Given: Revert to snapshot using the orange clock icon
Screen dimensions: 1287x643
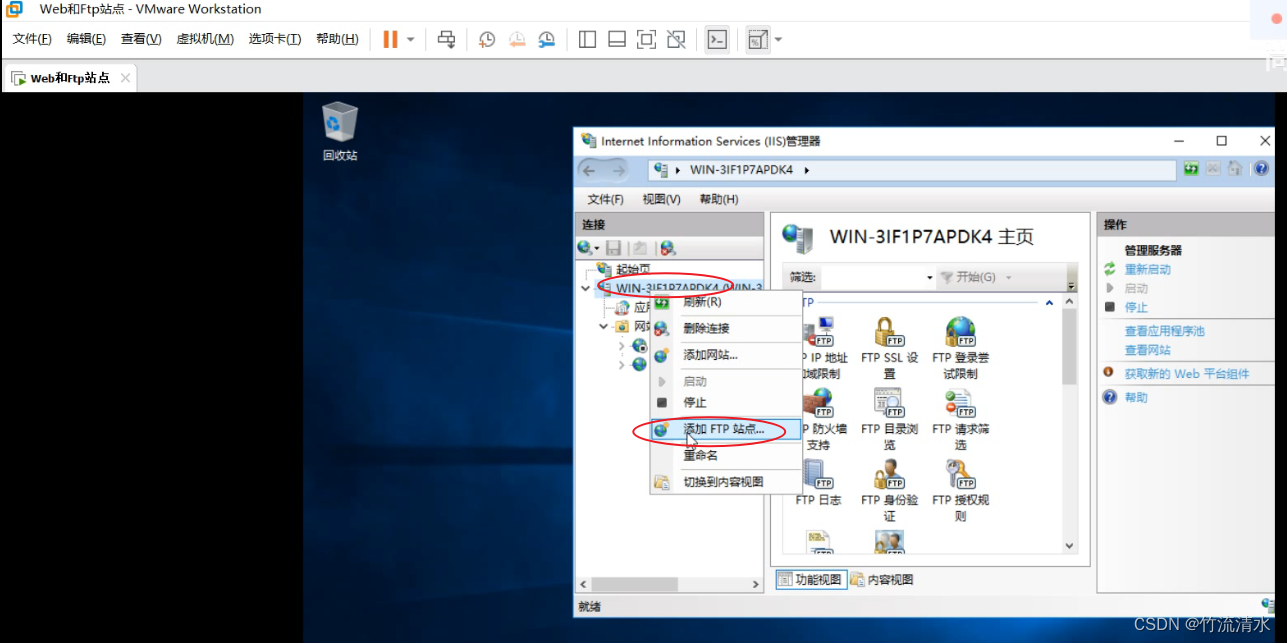Looking at the screenshot, I should (x=517, y=39).
